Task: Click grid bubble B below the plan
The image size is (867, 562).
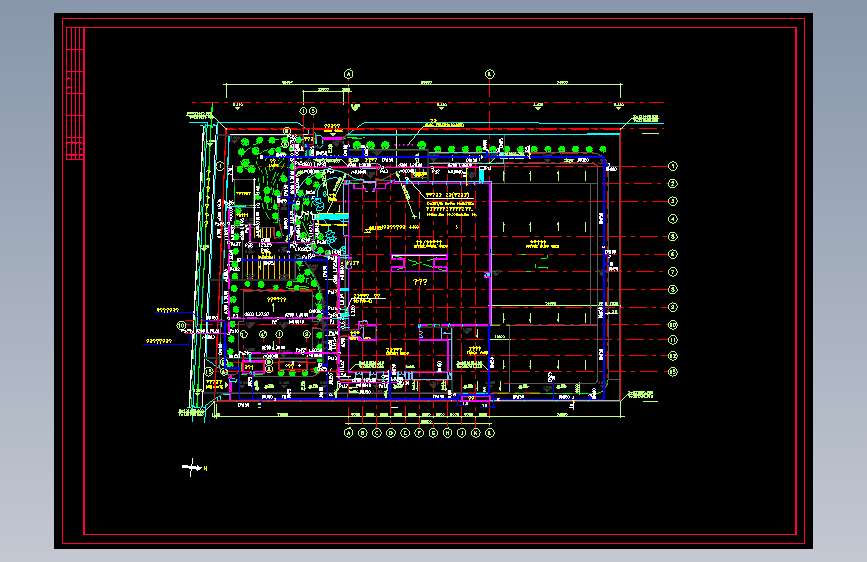Action: [363, 433]
